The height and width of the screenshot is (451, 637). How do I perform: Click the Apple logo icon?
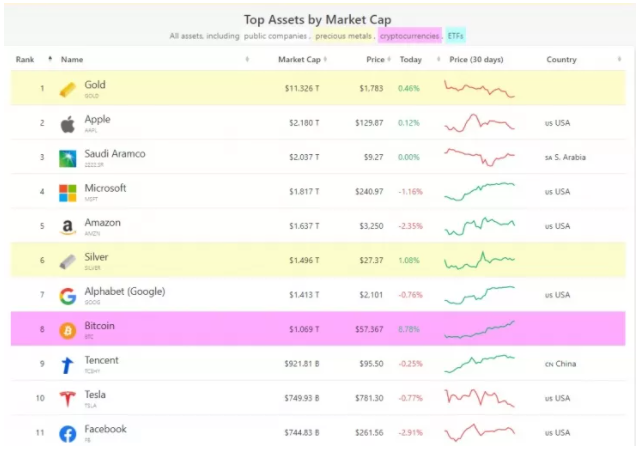68,124
